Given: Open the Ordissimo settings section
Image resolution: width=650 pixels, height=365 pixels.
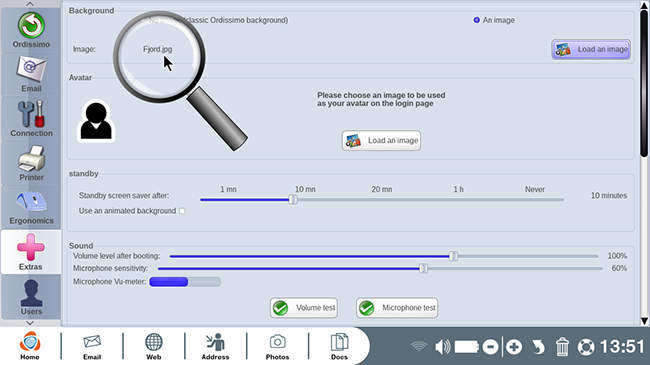Looking at the screenshot, I should (x=31, y=30).
